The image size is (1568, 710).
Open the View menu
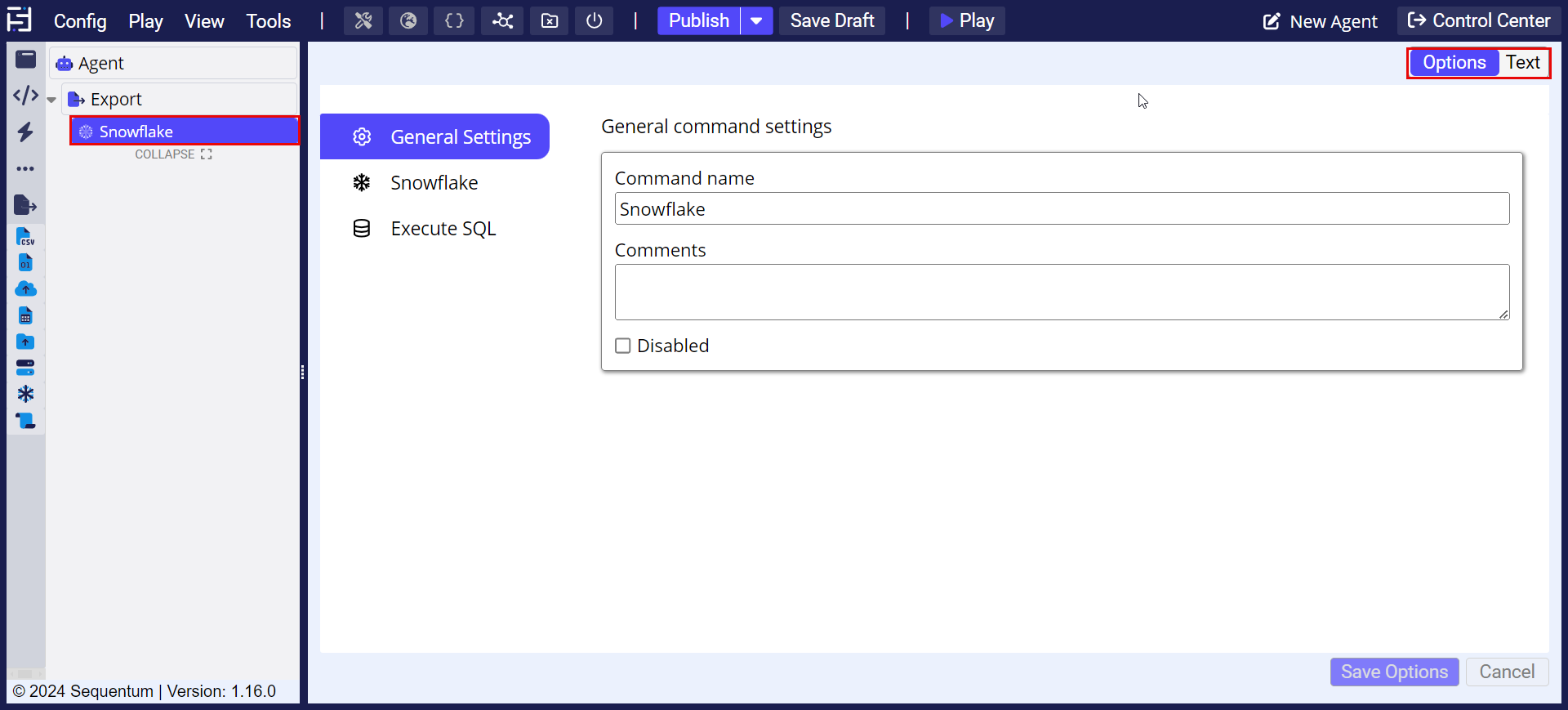[204, 21]
